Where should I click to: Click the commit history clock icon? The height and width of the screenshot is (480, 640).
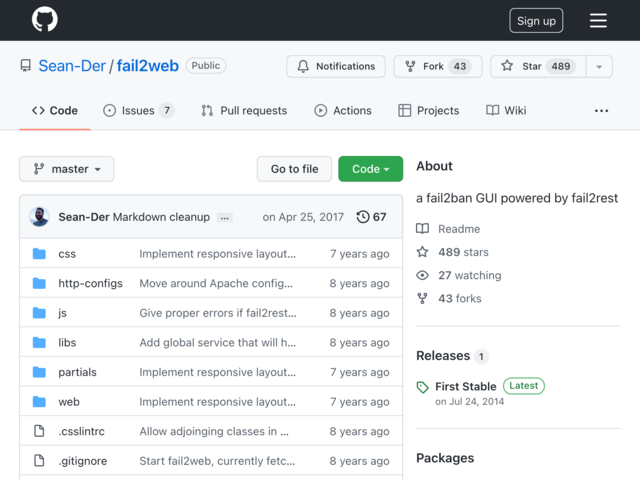pyautogui.click(x=362, y=217)
